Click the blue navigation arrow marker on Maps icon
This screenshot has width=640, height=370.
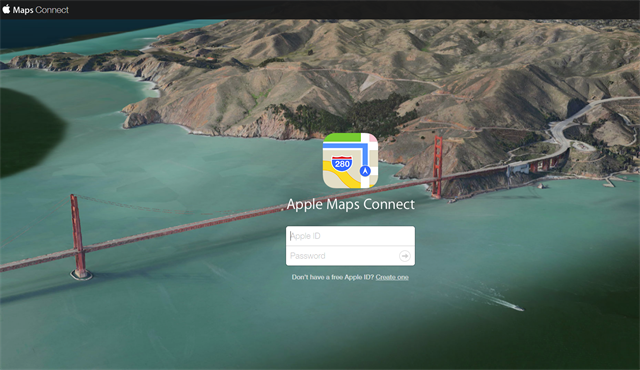point(365,171)
